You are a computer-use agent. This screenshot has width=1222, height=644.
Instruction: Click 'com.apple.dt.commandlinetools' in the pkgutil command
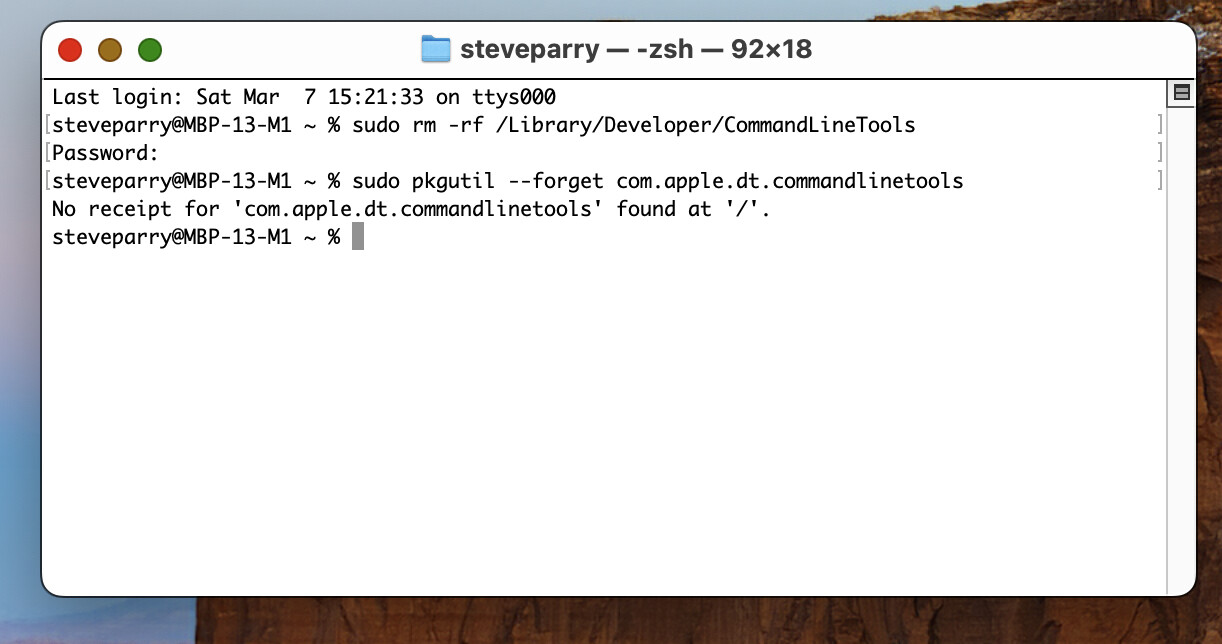click(789, 181)
